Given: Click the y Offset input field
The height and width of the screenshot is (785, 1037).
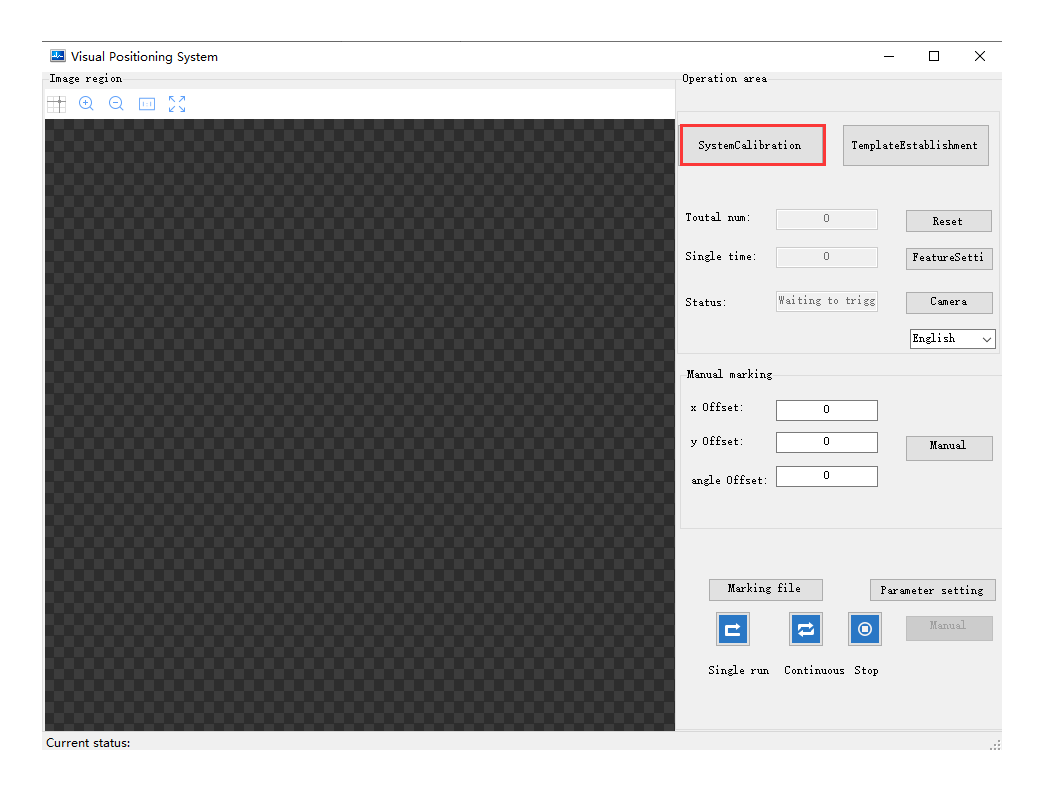Looking at the screenshot, I should click(x=826, y=442).
